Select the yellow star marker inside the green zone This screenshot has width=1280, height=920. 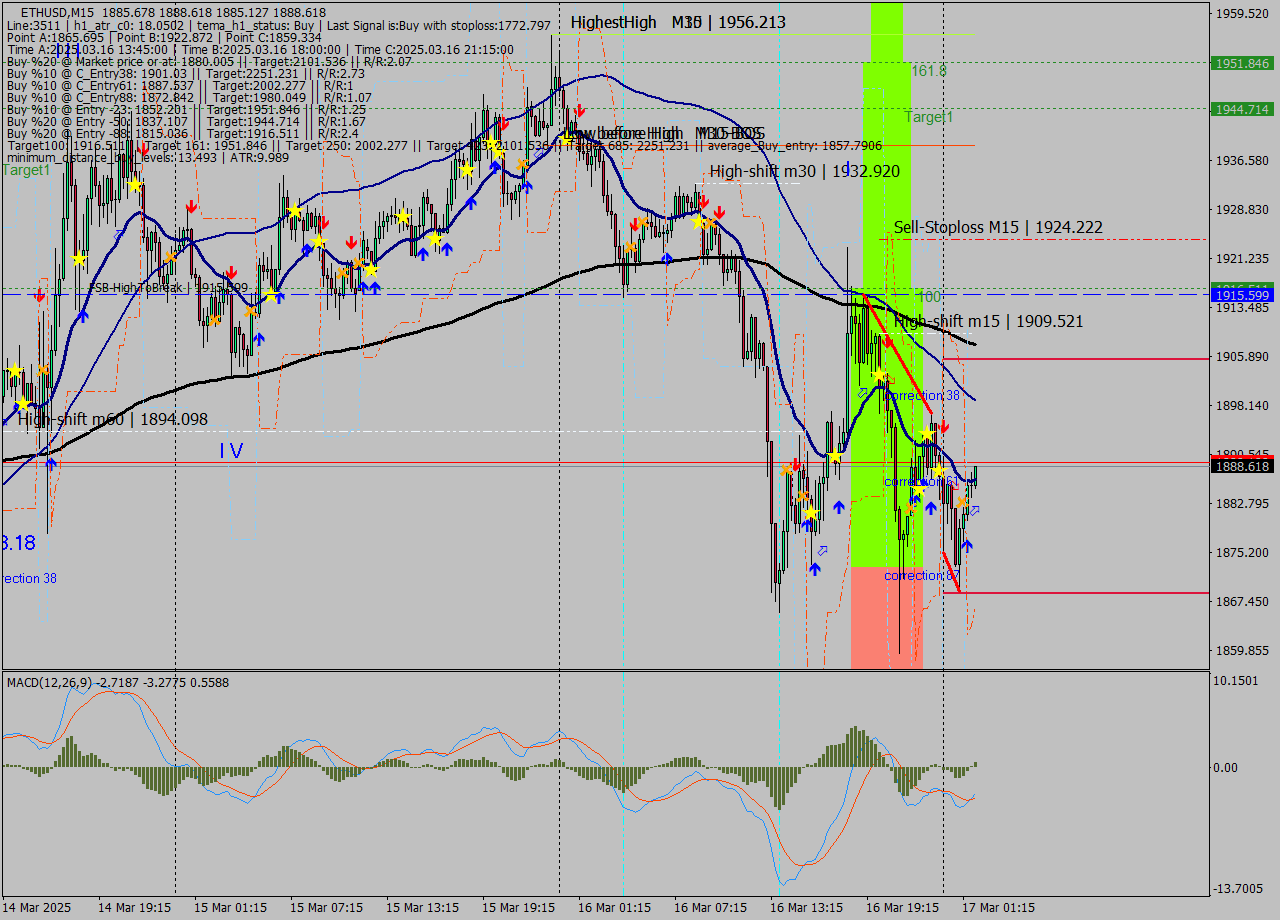click(x=879, y=373)
